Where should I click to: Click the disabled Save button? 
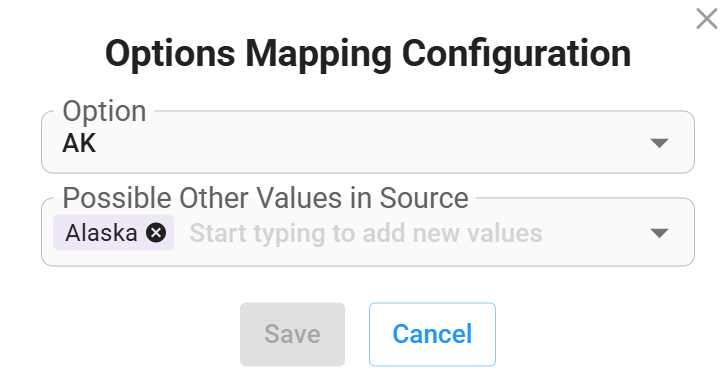click(292, 334)
